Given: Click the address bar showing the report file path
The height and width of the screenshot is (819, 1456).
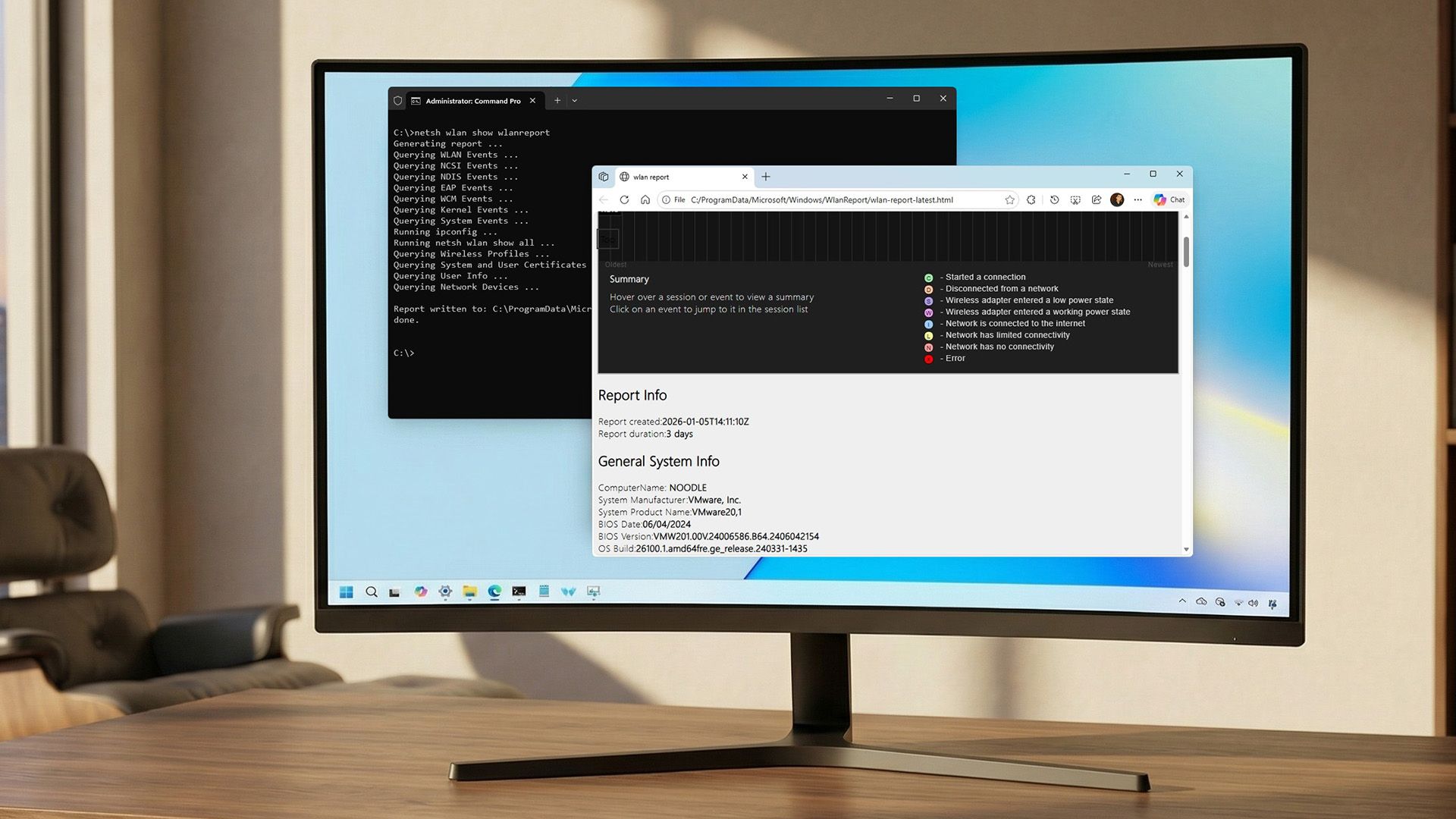Looking at the screenshot, I should 819,199.
